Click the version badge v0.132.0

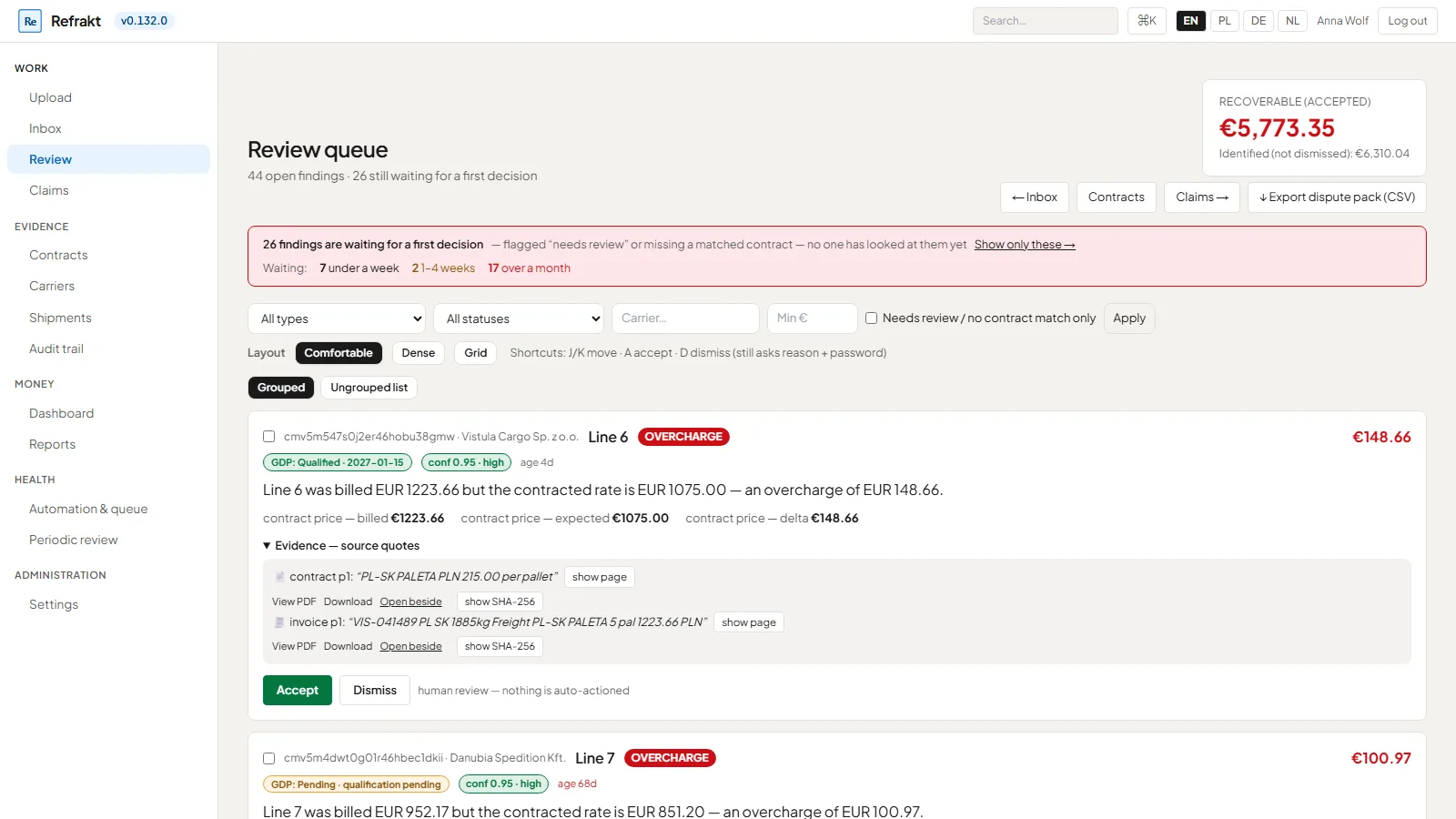[144, 21]
